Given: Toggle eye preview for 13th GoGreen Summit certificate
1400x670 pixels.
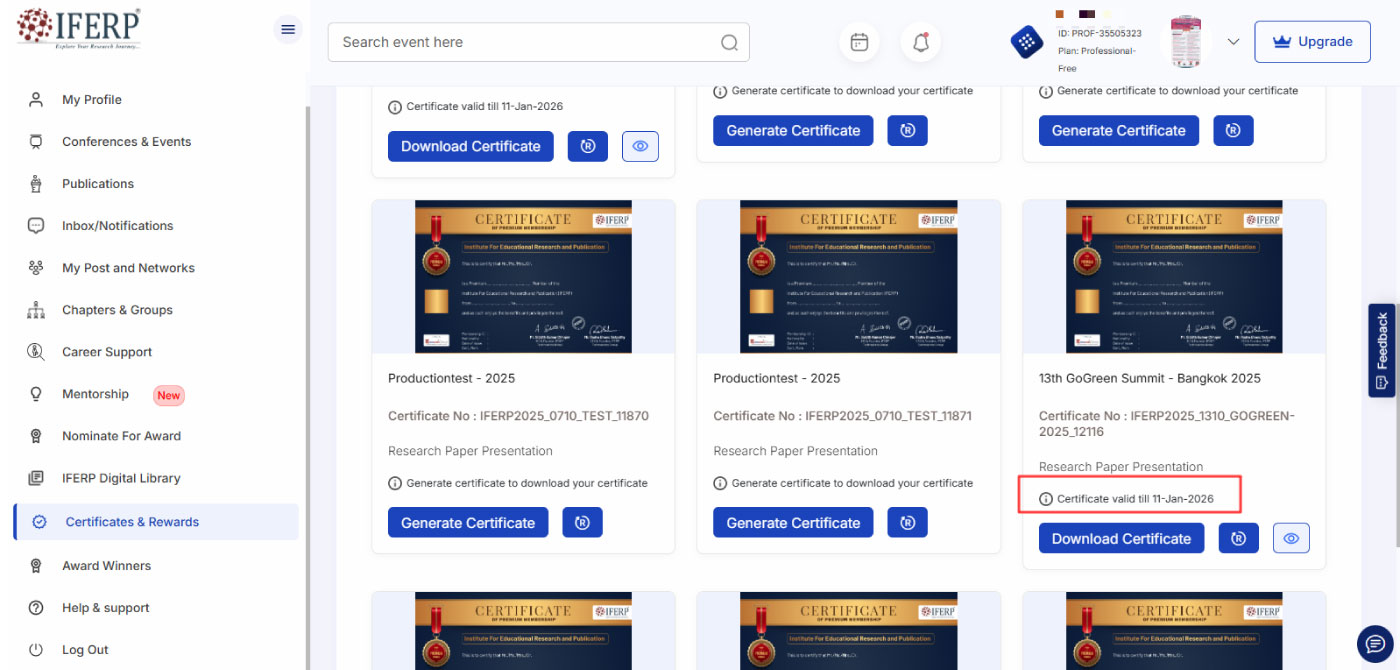Looking at the screenshot, I should pyautogui.click(x=1291, y=538).
